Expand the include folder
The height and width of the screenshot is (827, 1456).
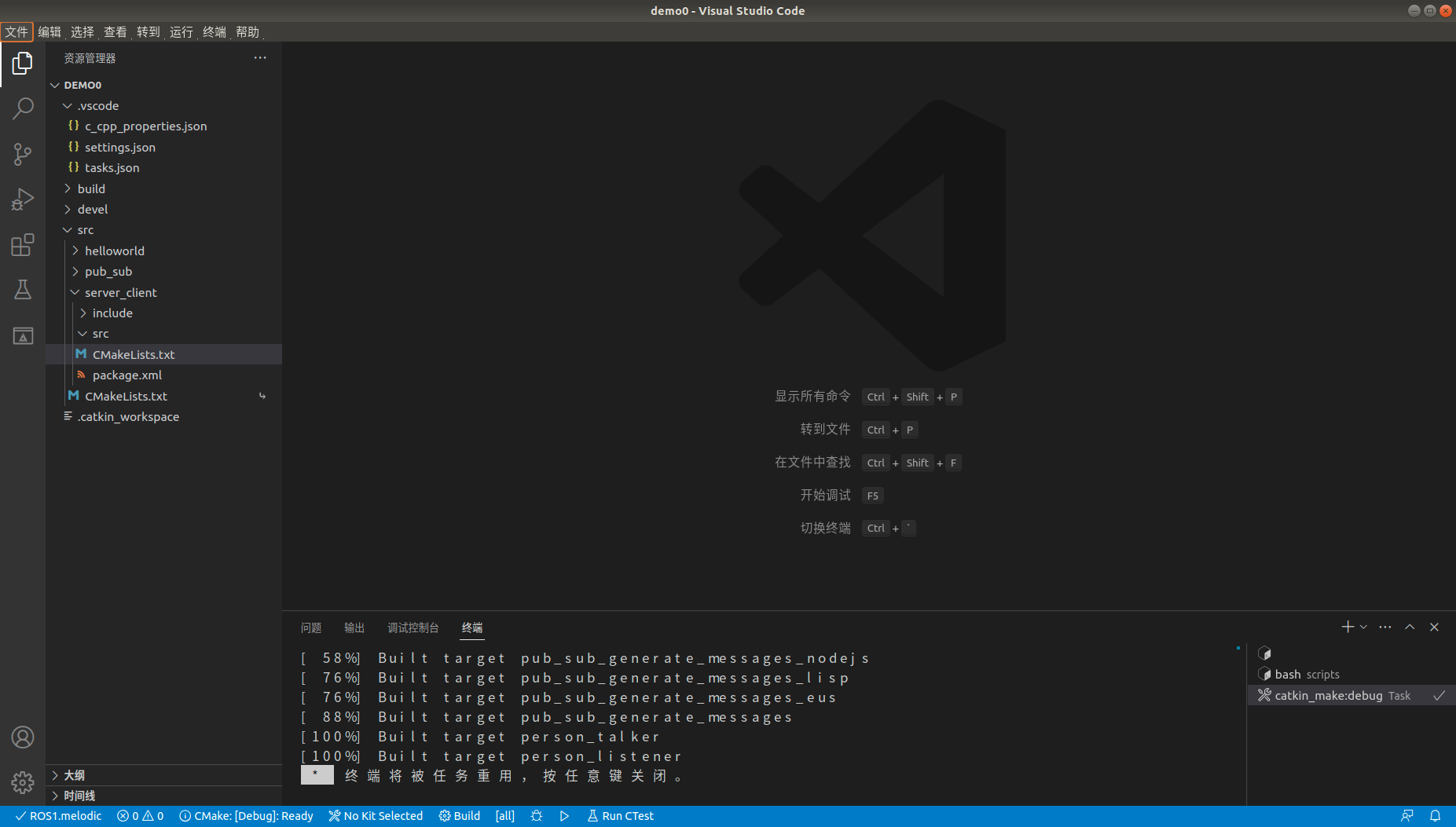click(163, 313)
